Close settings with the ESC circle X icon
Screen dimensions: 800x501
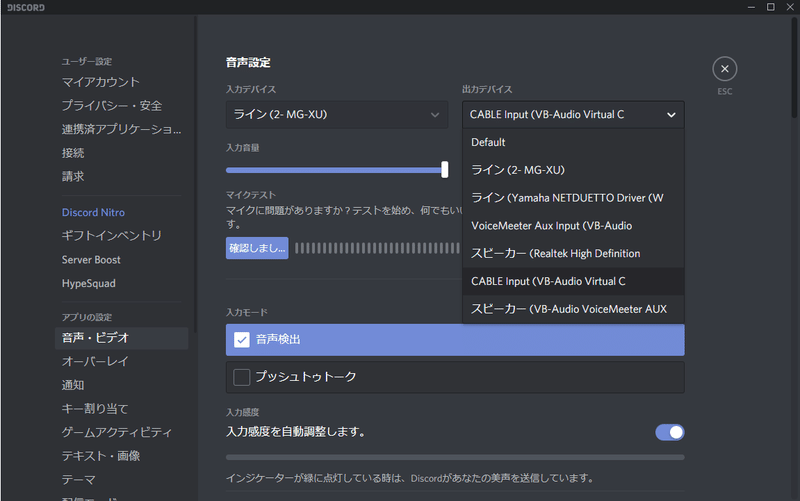(724, 69)
